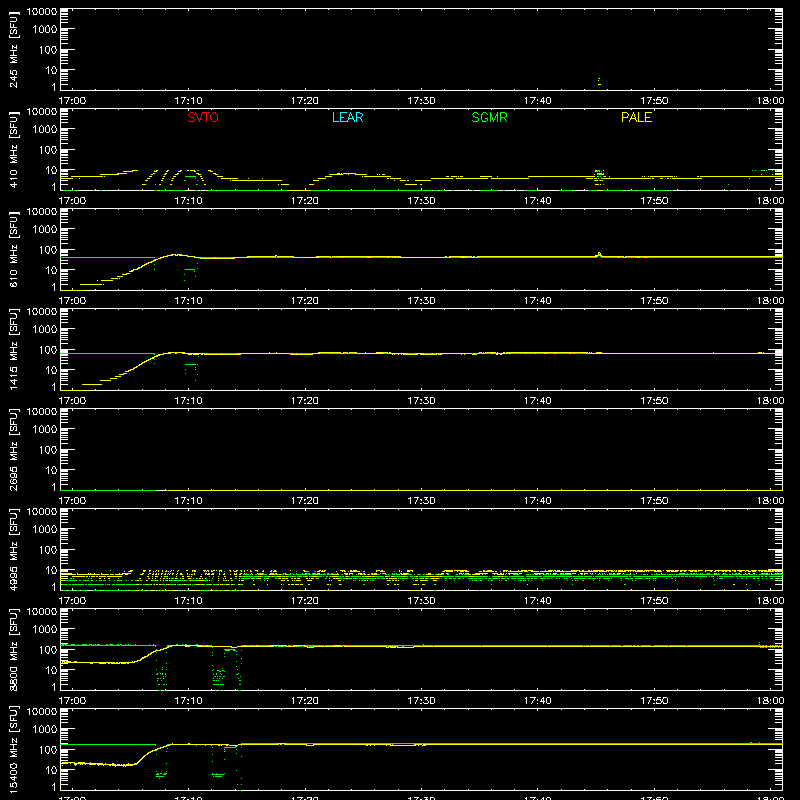The height and width of the screenshot is (800, 800).
Task: Click 17:00 tick label under 245 MHz panel
Action: [72, 101]
